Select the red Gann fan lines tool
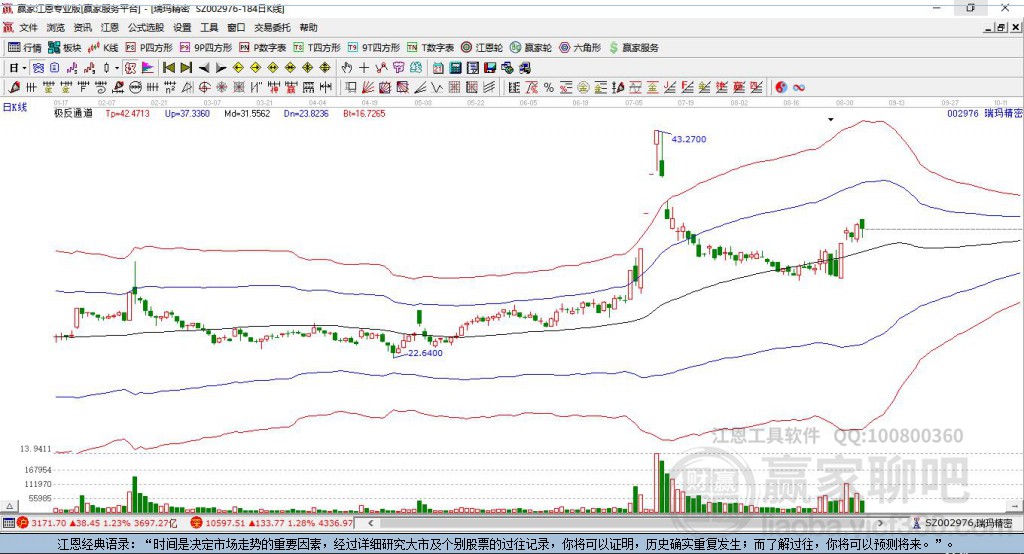Screen dimensions: 1024x554 [368, 88]
